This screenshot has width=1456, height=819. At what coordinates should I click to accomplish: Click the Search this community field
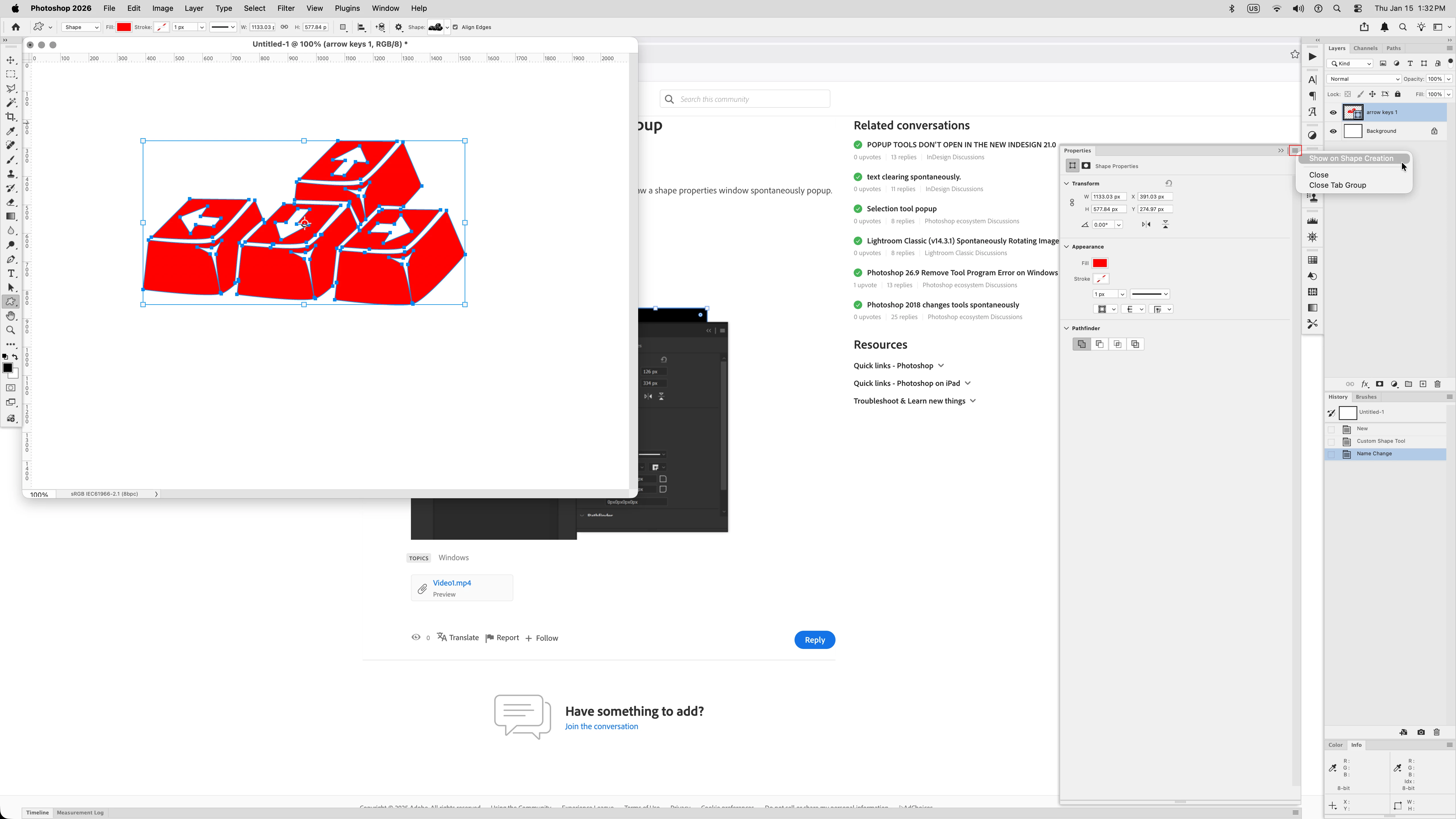coord(745,100)
